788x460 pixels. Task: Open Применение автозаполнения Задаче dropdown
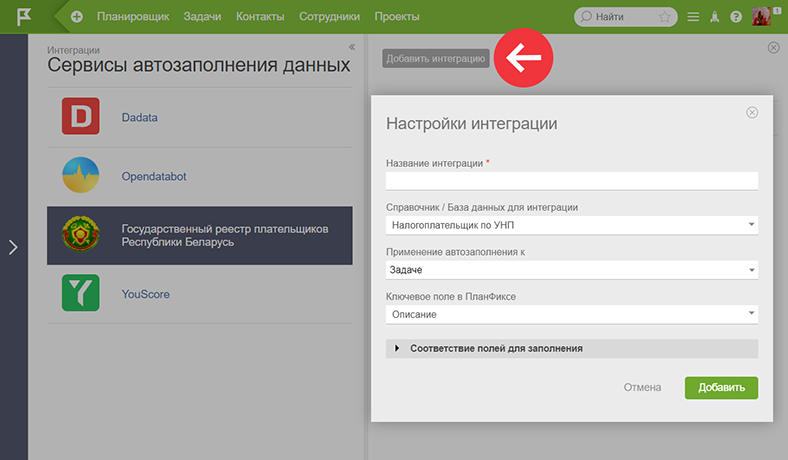pyautogui.click(x=572, y=270)
